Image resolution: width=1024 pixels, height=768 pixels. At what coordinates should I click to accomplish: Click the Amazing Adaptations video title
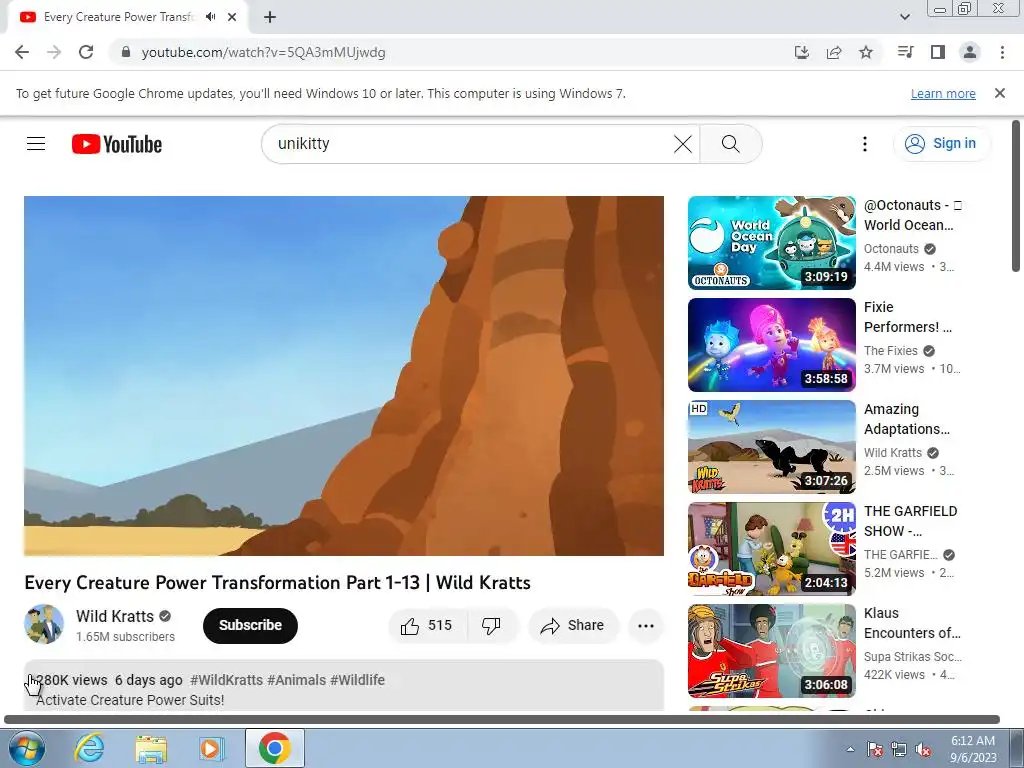906,419
